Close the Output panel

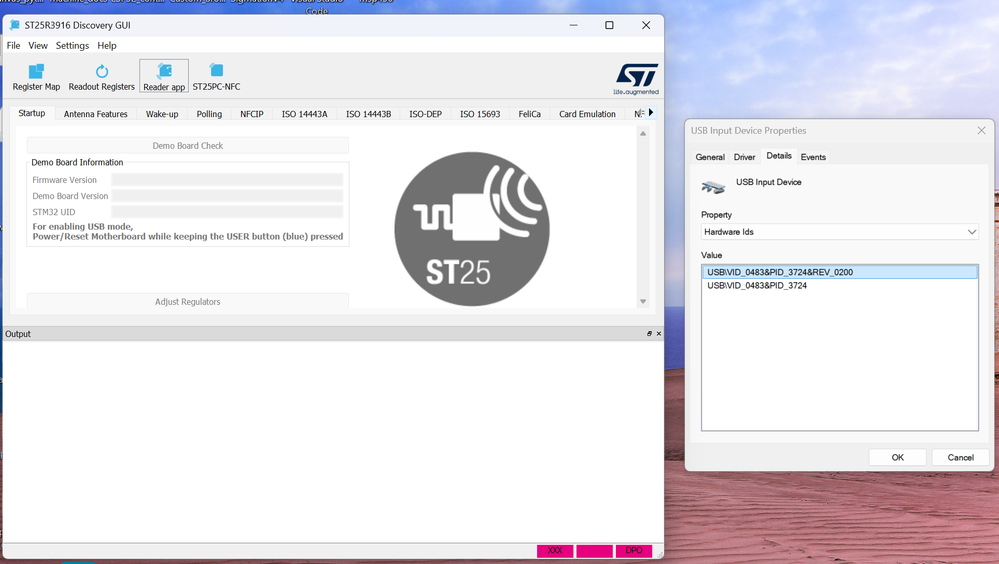point(659,333)
